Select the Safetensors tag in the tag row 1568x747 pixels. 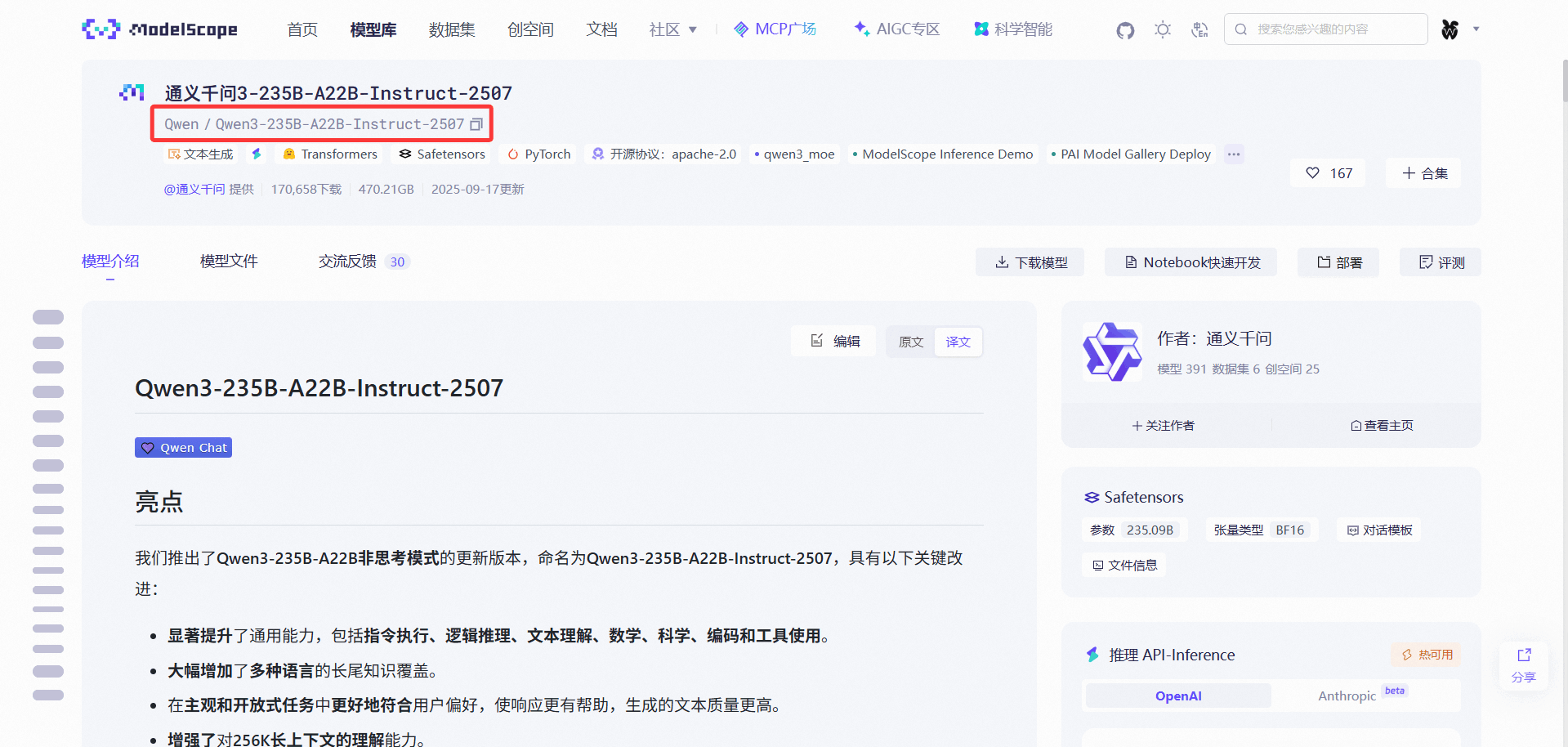click(x=442, y=154)
